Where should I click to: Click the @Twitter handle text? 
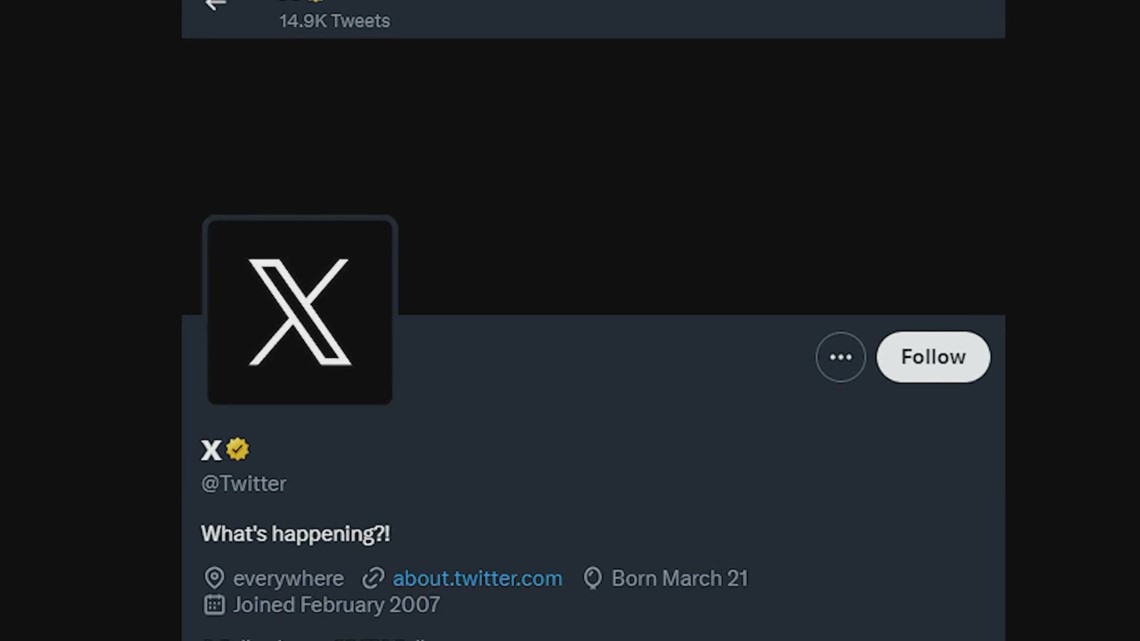pos(244,483)
